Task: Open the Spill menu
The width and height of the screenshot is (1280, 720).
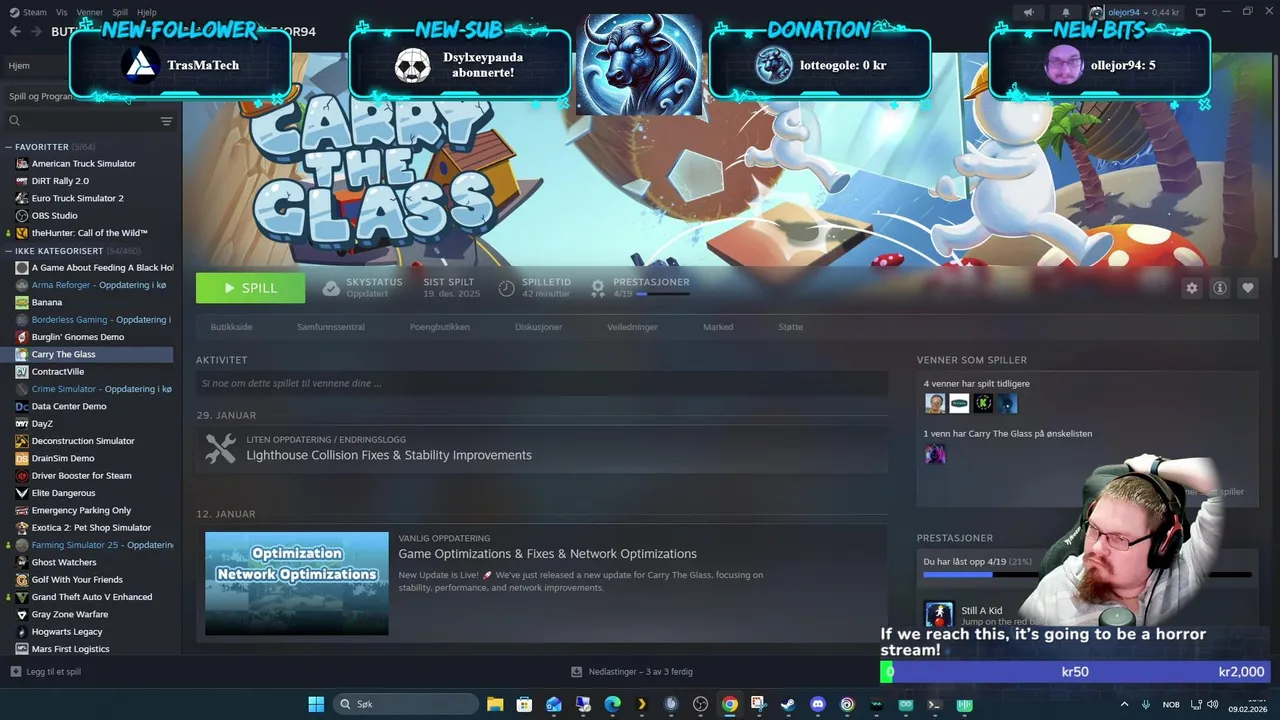Action: click(x=120, y=12)
